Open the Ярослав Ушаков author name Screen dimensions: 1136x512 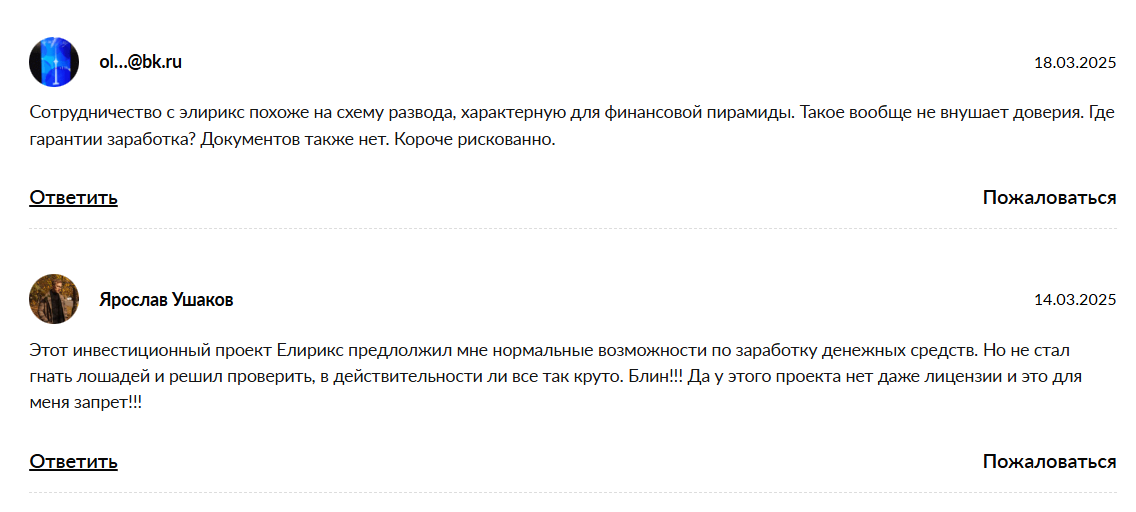[x=166, y=300]
